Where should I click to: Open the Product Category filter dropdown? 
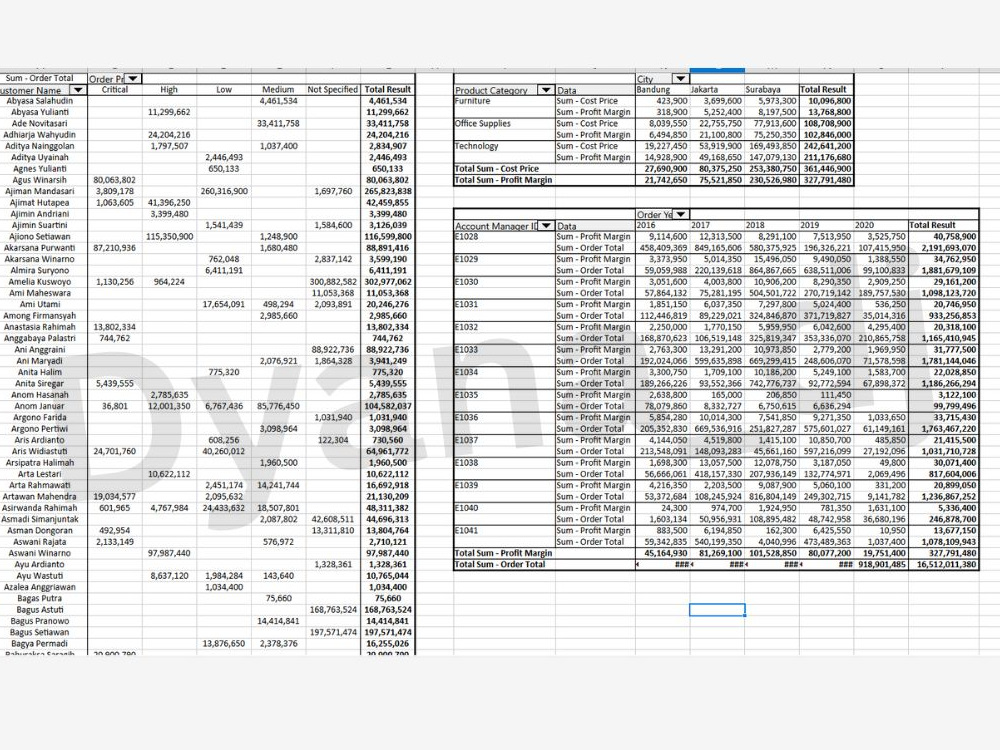[x=546, y=90]
